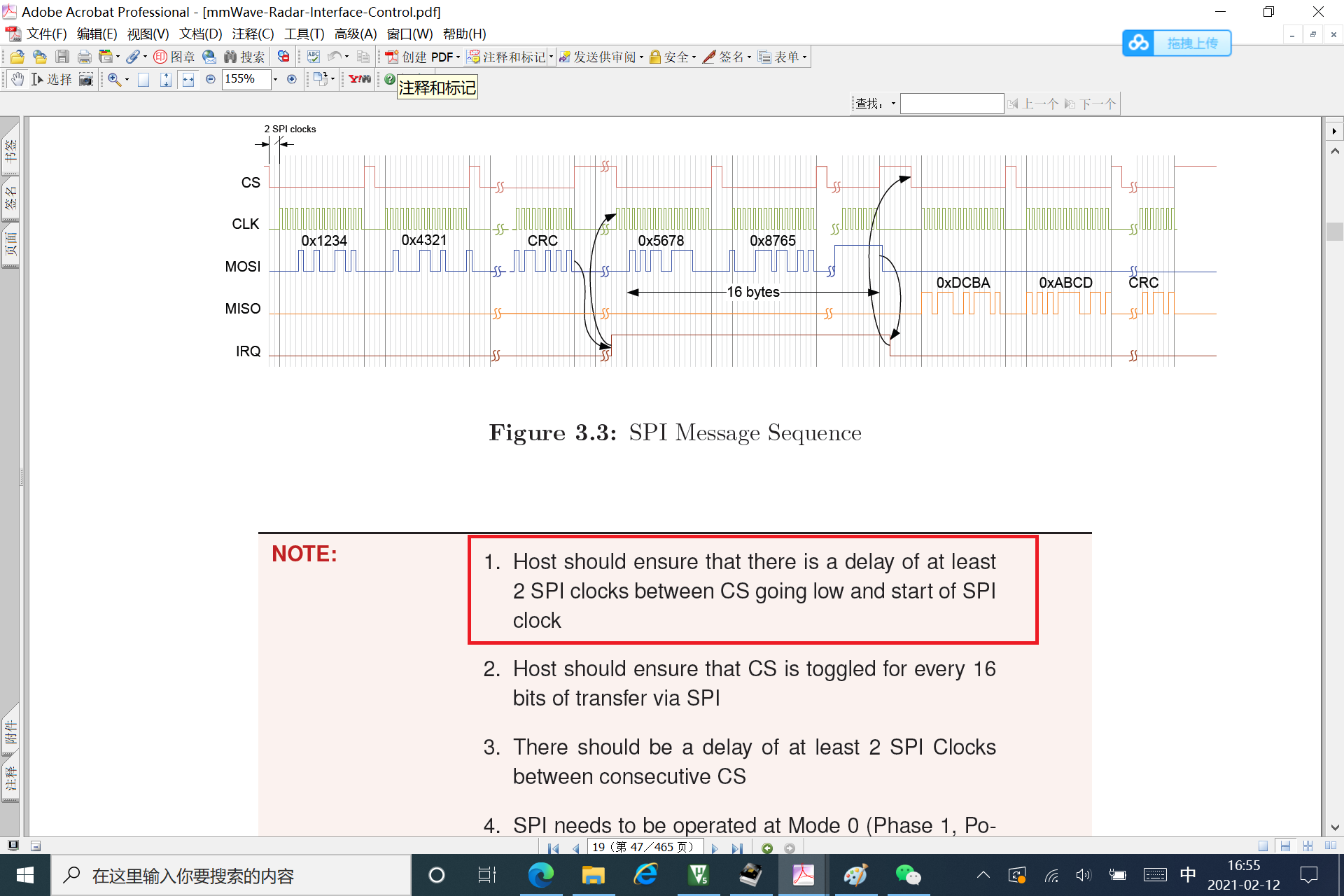Screen dimensions: 1344x896
Task: Click the green Help question icon
Action: (389, 79)
